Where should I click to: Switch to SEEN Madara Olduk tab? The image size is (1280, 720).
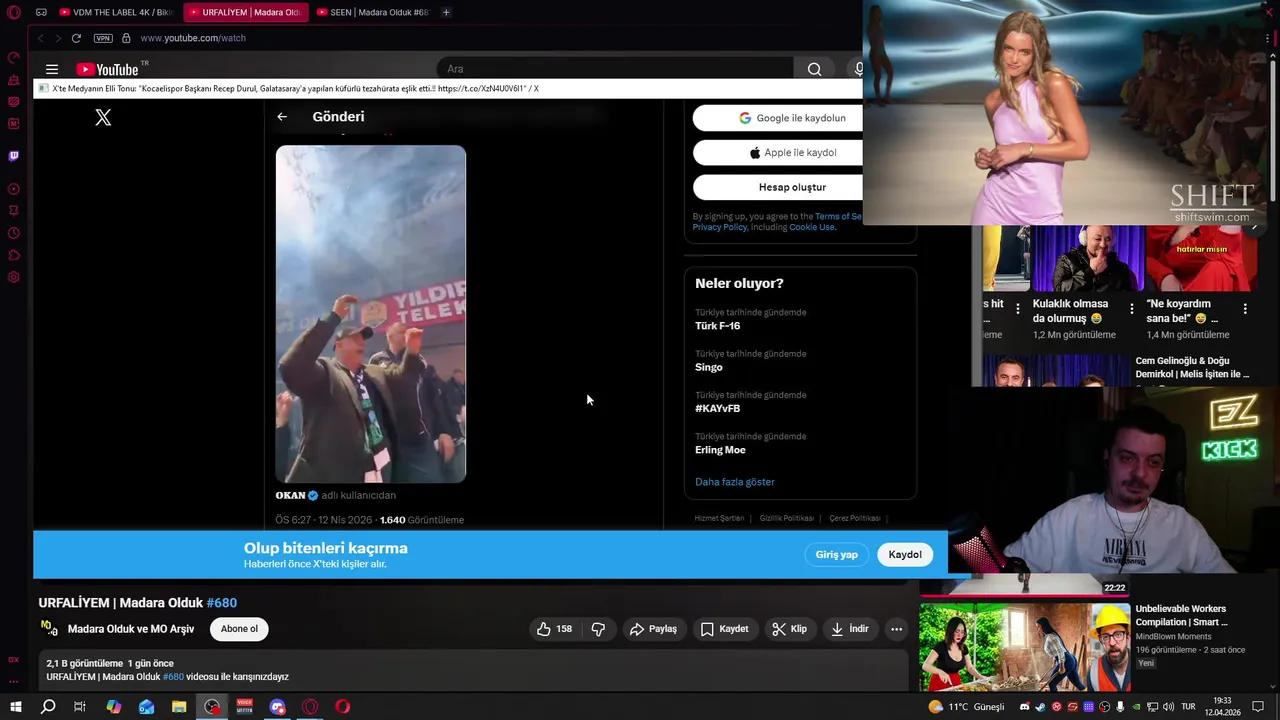coord(372,12)
